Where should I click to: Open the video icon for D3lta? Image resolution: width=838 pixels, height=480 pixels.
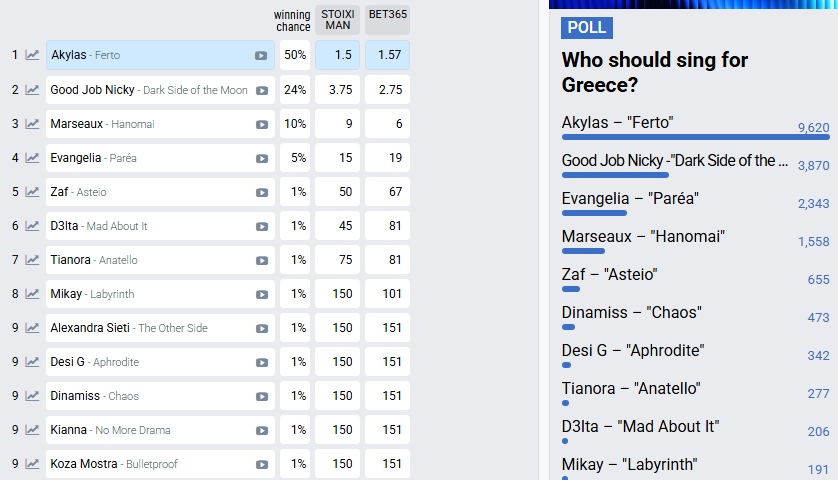coord(262,226)
